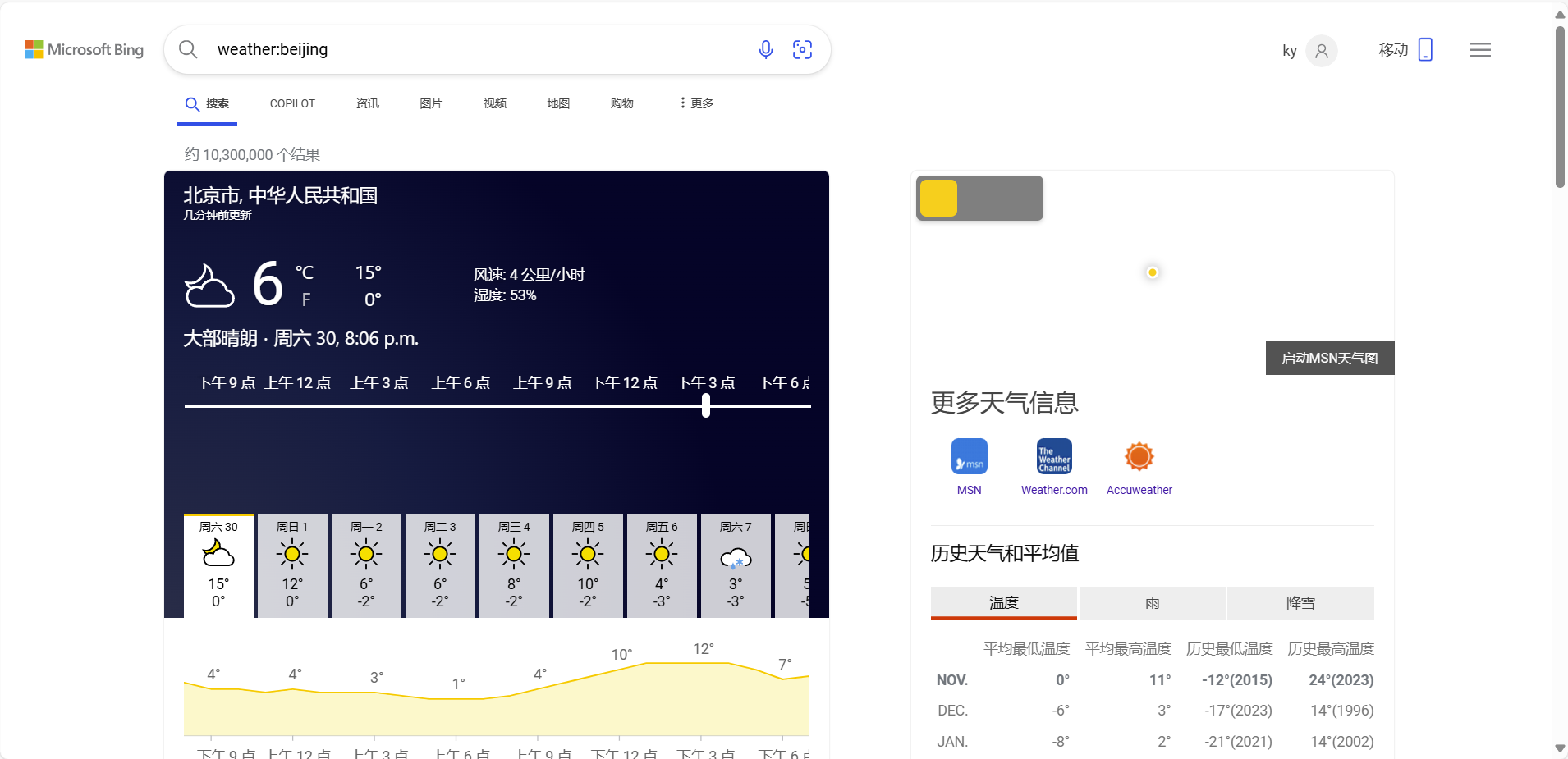The height and width of the screenshot is (759, 1568).
Task: Select the 搜索 tab
Action: tap(207, 103)
